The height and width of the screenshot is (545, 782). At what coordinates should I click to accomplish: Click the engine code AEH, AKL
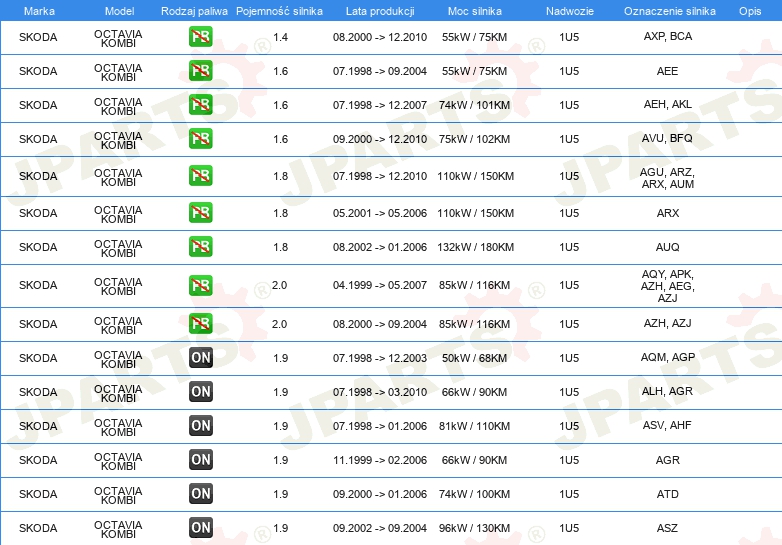pos(668,104)
